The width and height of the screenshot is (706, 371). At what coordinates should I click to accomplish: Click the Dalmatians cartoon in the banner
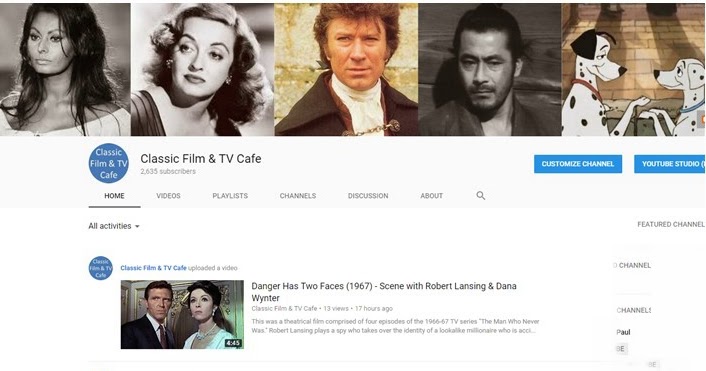tap(634, 69)
